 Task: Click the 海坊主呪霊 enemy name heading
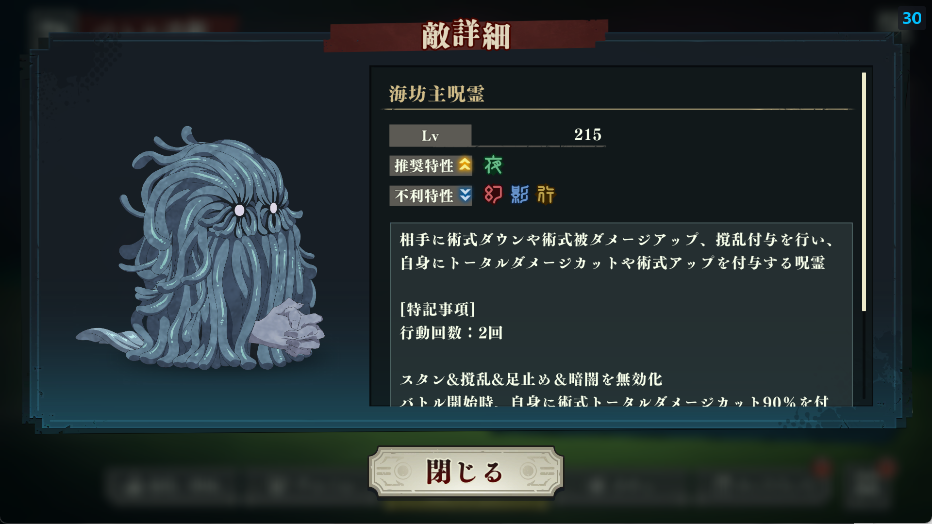[x=437, y=94]
